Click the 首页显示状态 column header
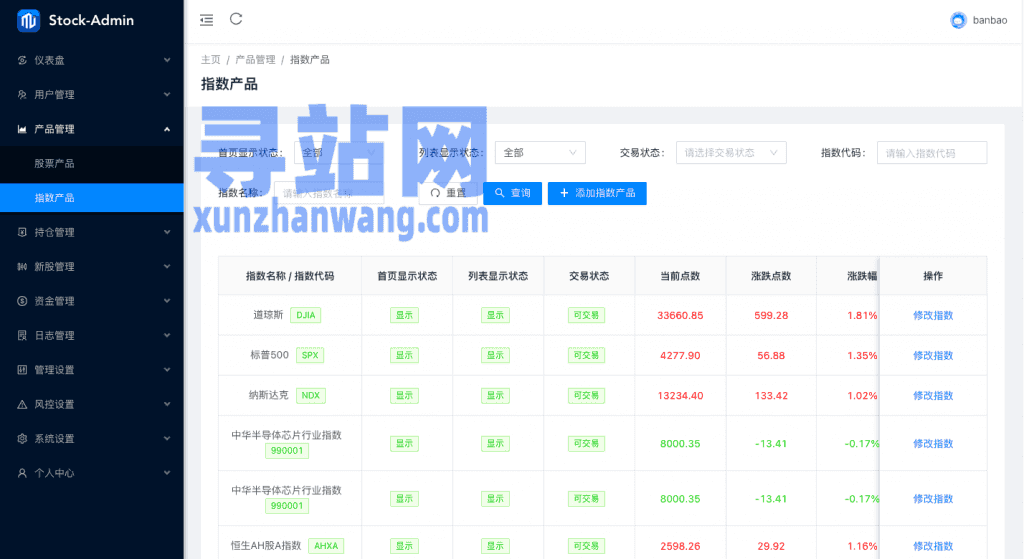1024x559 pixels. pos(407,276)
